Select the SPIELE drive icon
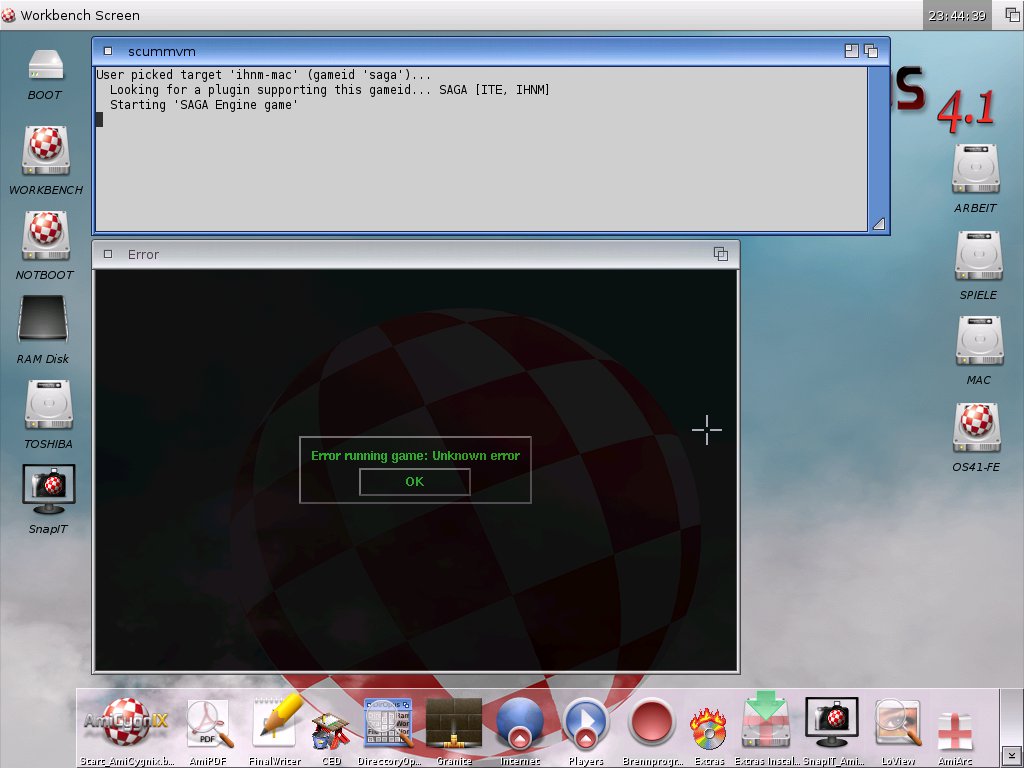 [x=978, y=255]
